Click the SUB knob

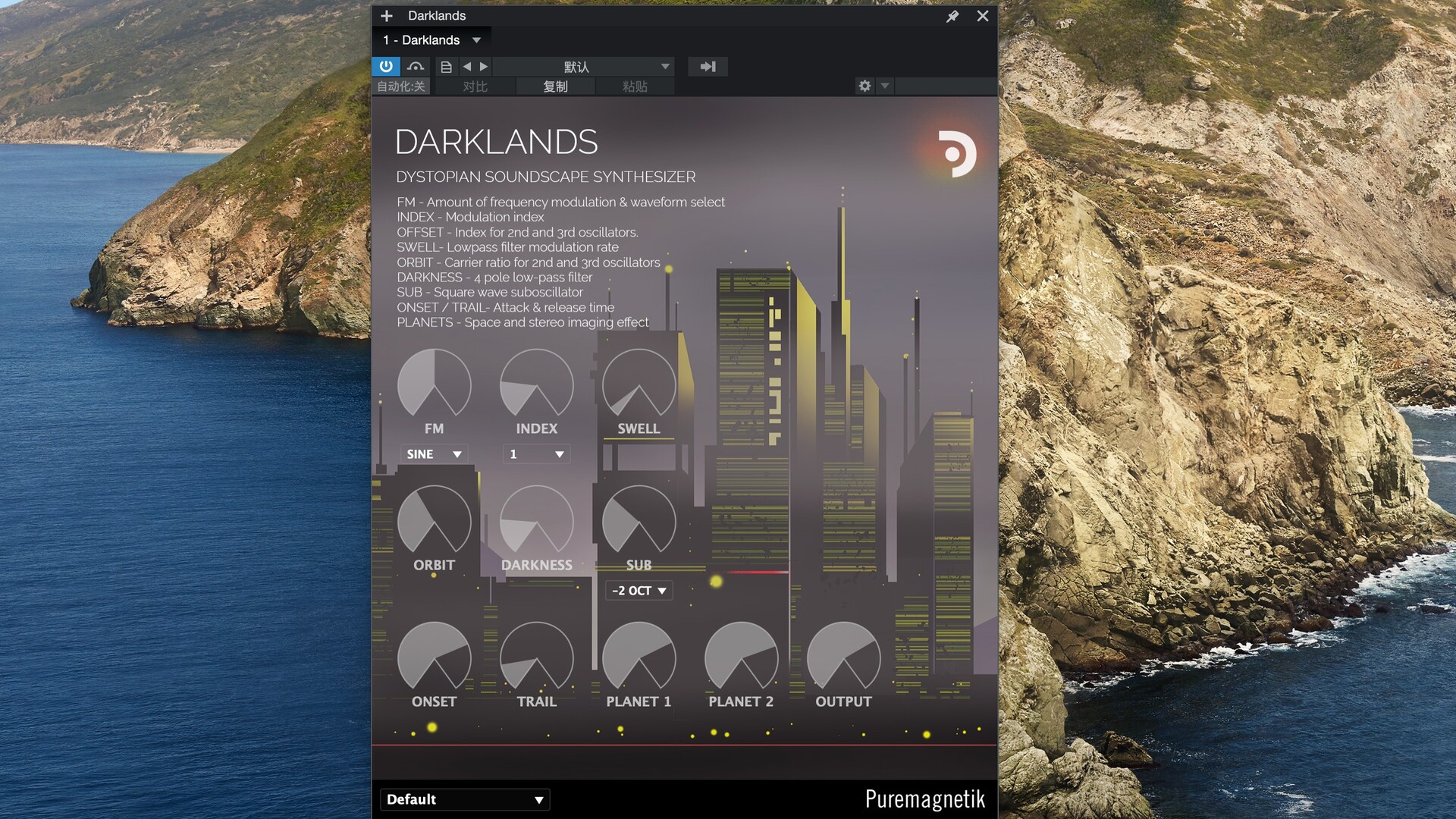639,521
